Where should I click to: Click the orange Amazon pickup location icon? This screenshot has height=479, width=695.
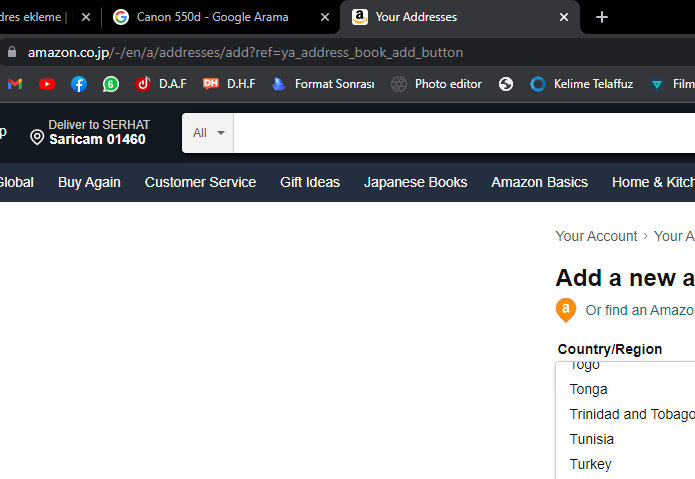[566, 310]
